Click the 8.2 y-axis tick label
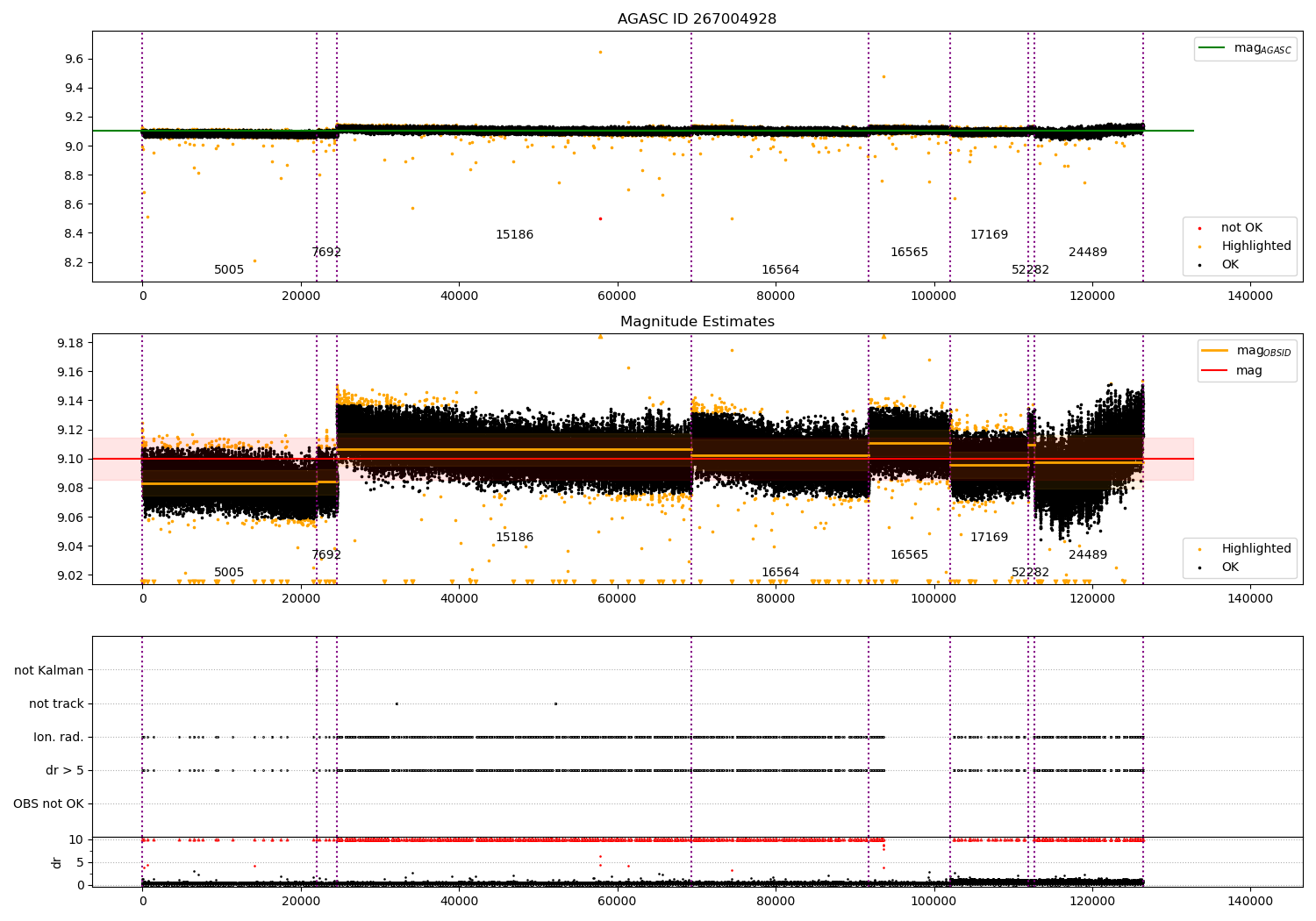This screenshot has width=1316, height=921. pyautogui.click(x=74, y=263)
